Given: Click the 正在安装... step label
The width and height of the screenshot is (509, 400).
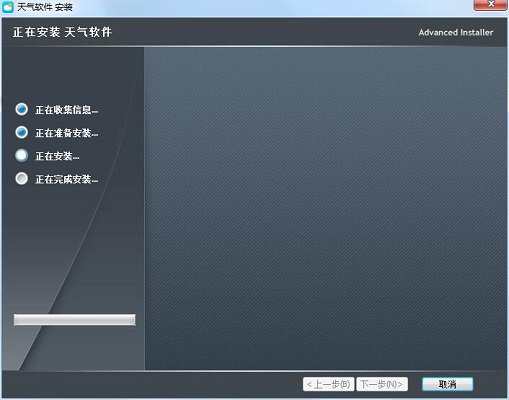Looking at the screenshot, I should [57, 156].
